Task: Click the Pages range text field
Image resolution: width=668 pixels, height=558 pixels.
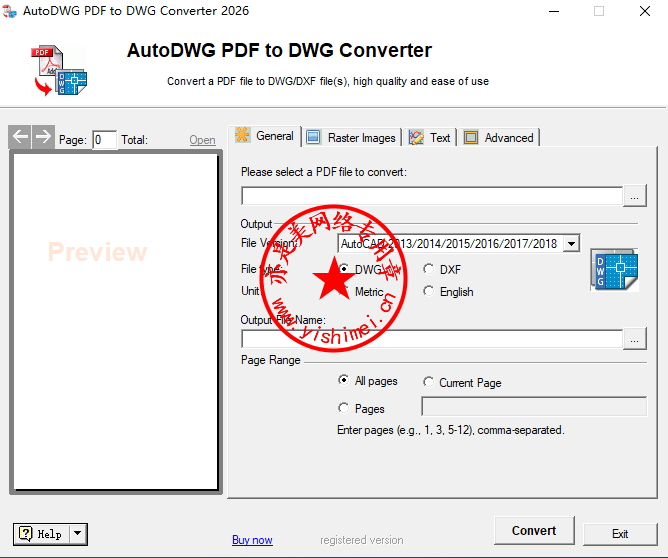Action: point(534,406)
